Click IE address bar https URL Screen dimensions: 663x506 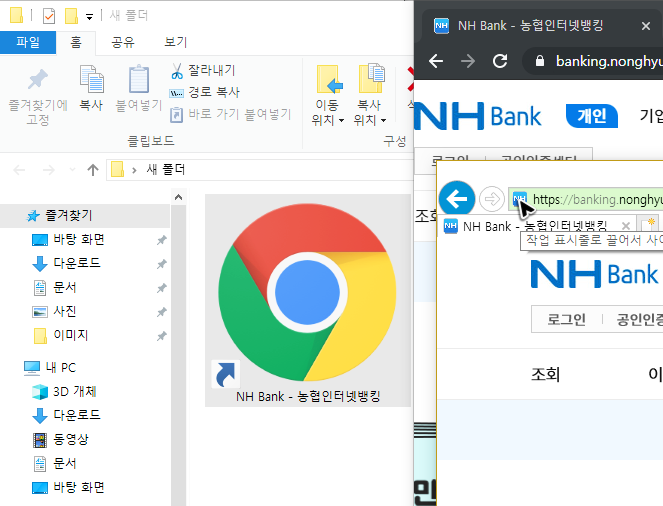pos(598,199)
